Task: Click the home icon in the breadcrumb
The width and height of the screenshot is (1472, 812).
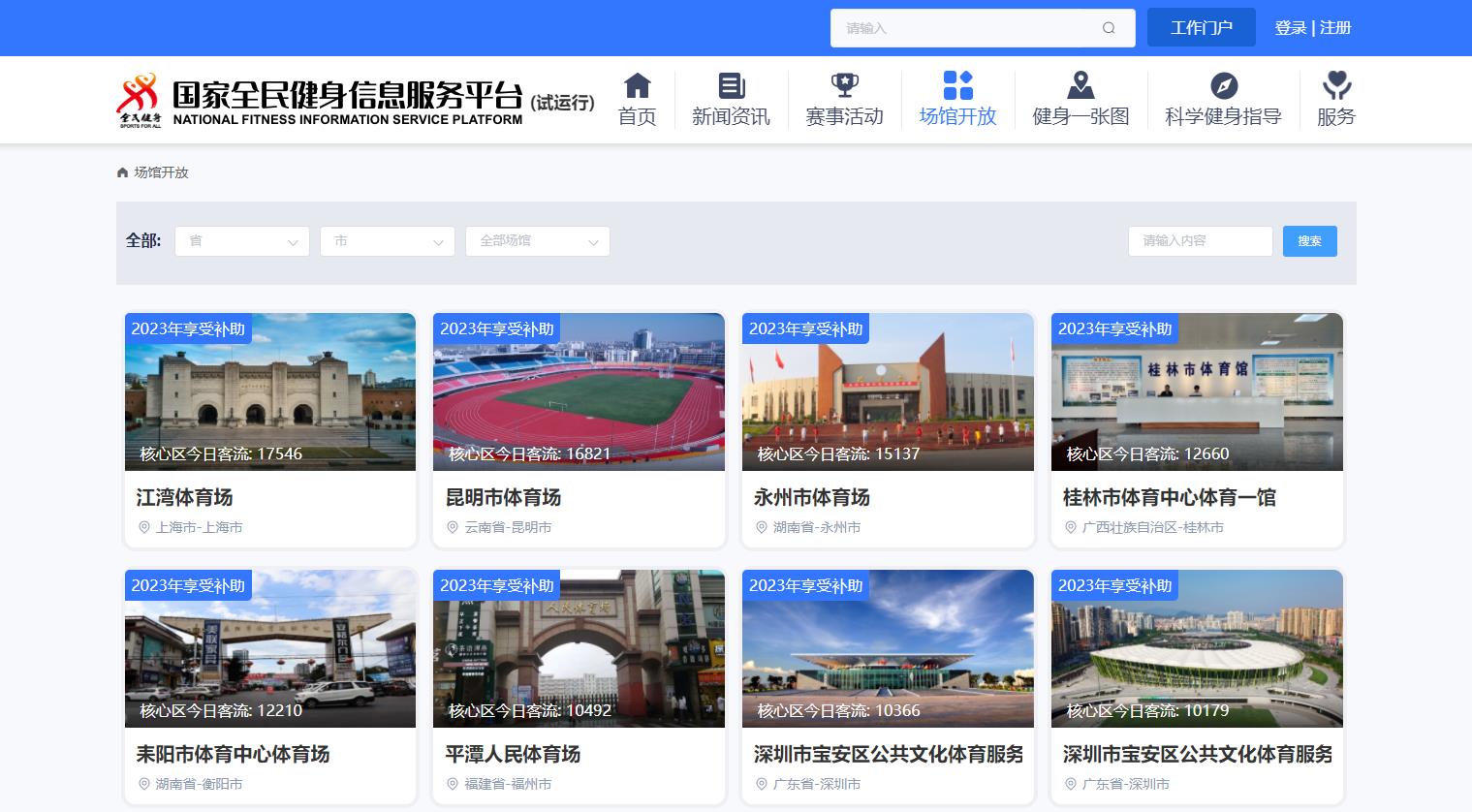Action: point(122,172)
